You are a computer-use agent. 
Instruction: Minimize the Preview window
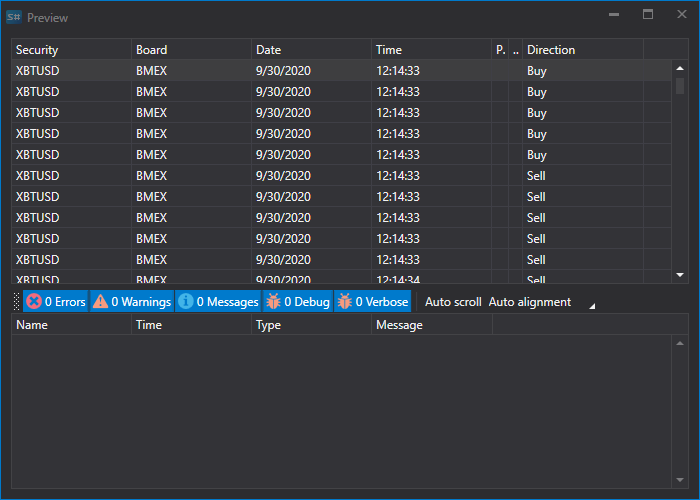pyautogui.click(x=614, y=15)
